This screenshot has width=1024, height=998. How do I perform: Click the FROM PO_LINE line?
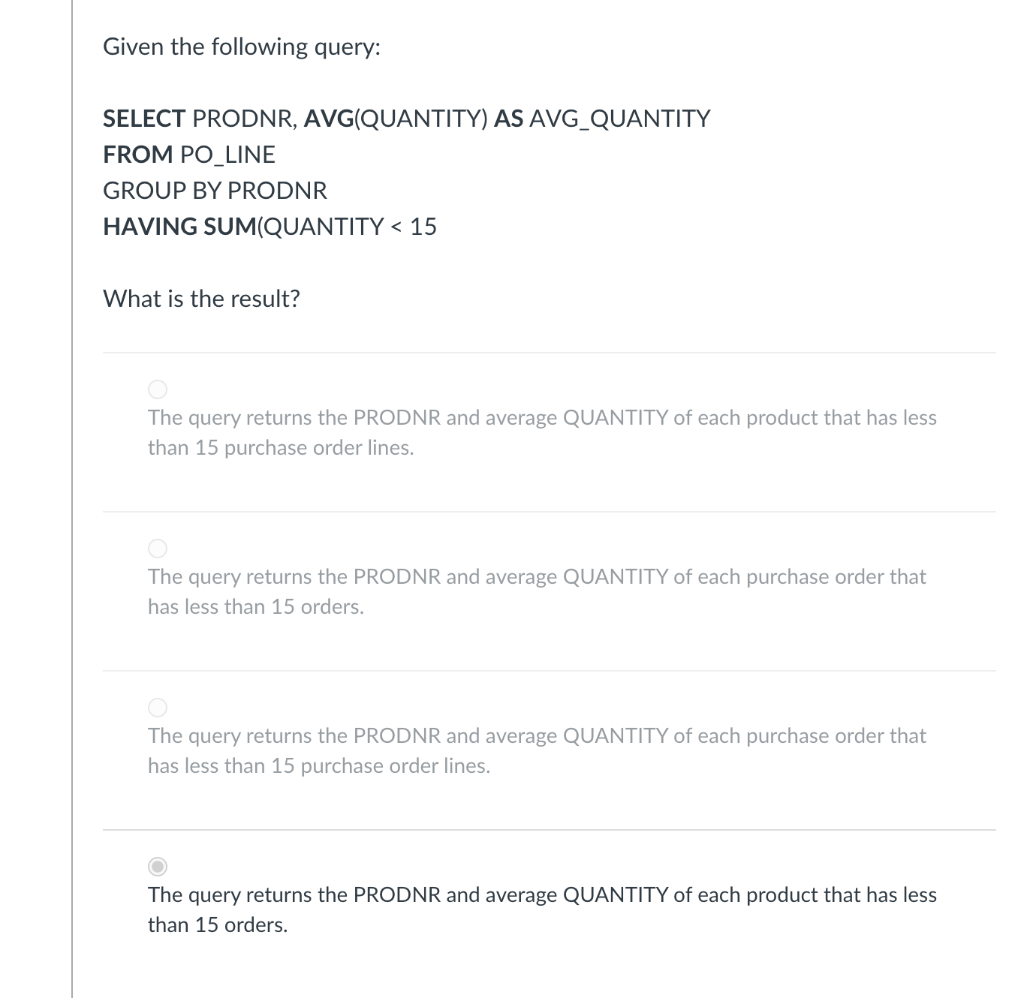tap(188, 154)
